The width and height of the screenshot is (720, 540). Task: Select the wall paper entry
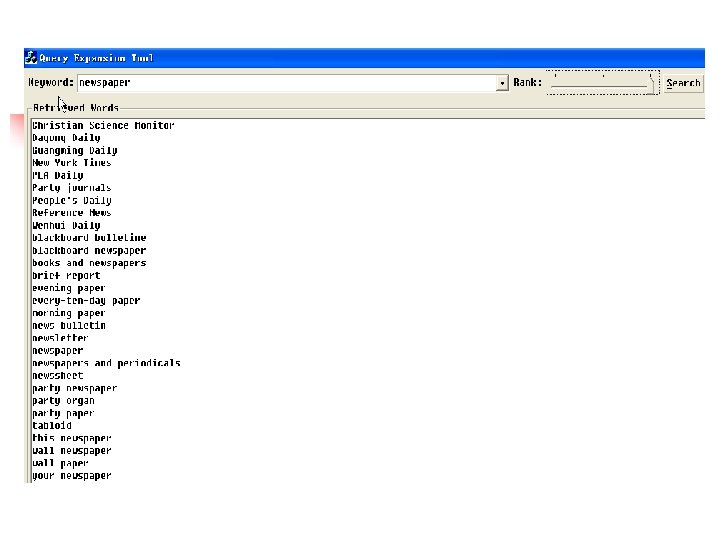[x=60, y=463]
